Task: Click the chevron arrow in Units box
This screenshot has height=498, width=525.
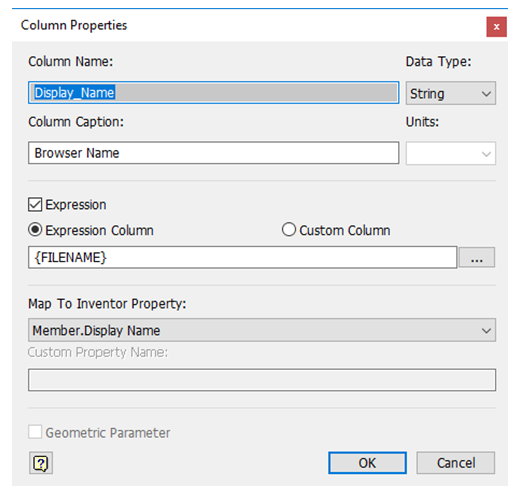Action: [x=486, y=154]
